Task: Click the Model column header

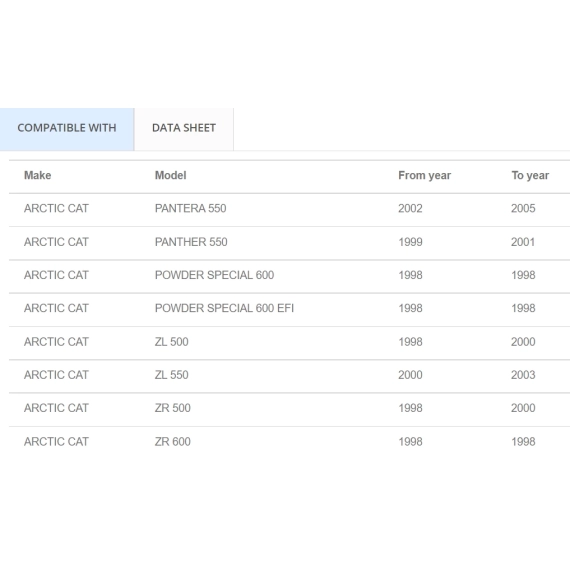Action: click(170, 175)
